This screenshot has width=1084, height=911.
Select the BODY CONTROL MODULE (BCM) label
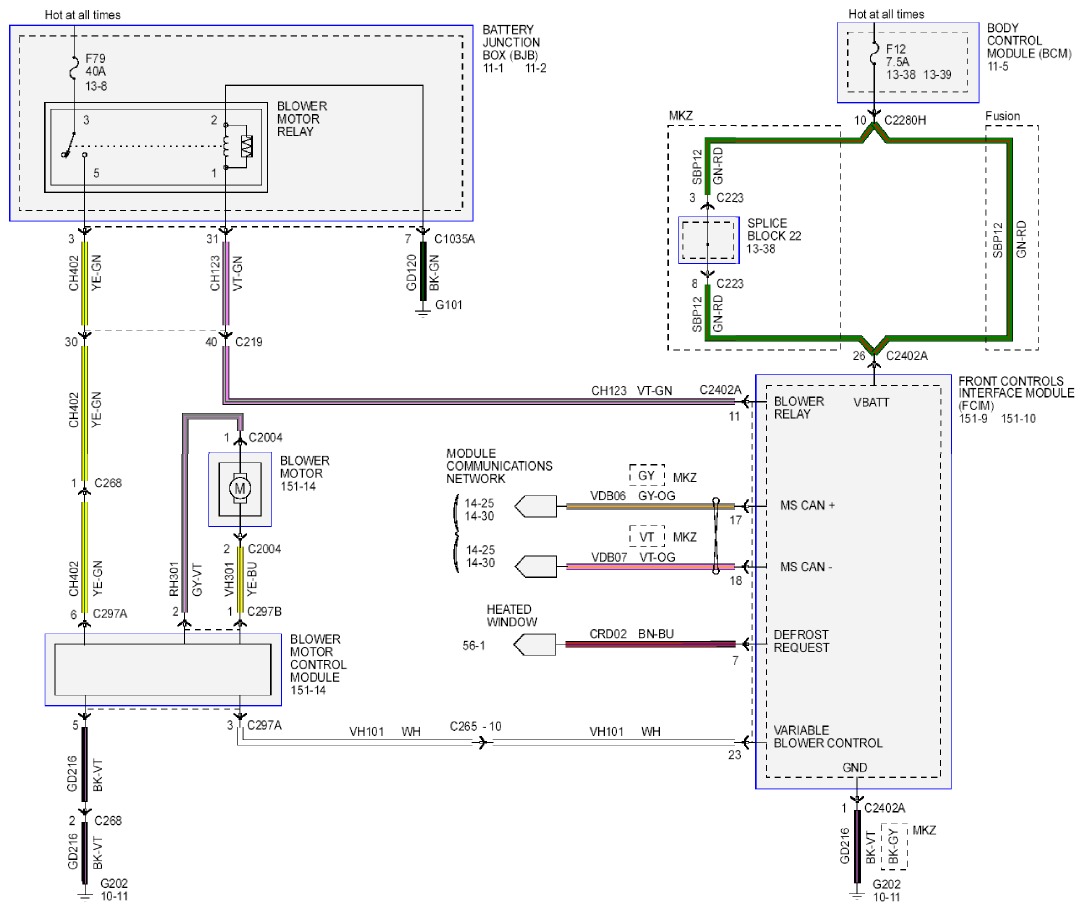click(1029, 41)
